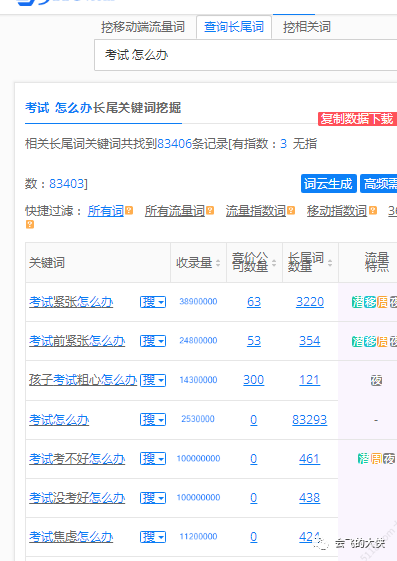The image size is (397, 561).
Task: Click long-tail count 121
Action: click(x=310, y=380)
